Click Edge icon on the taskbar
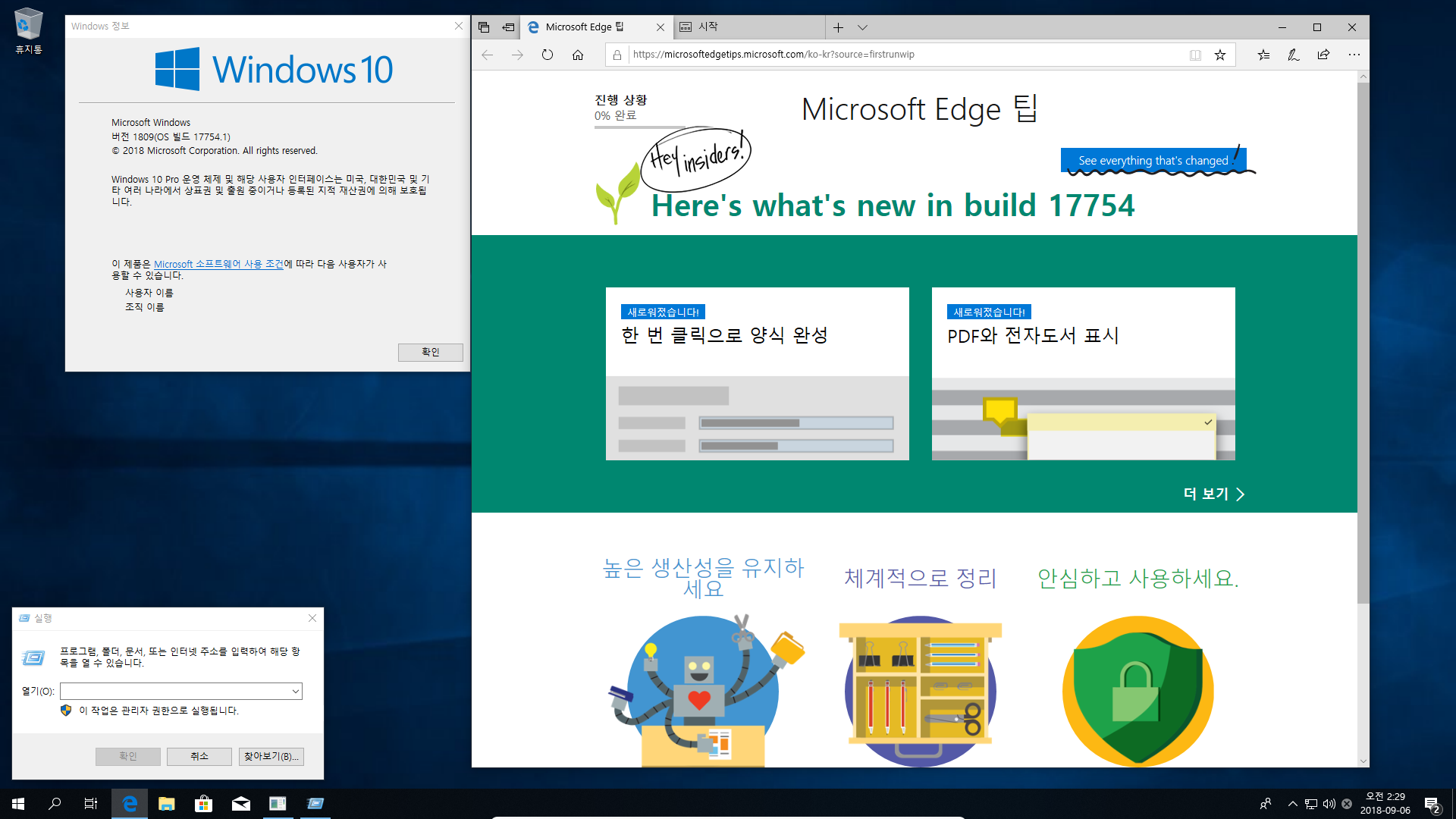The image size is (1456, 819). pyautogui.click(x=130, y=804)
